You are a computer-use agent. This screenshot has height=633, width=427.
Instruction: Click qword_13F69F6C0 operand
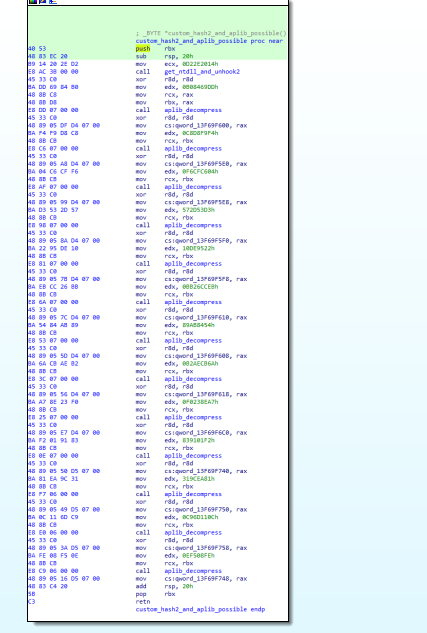click(199, 432)
